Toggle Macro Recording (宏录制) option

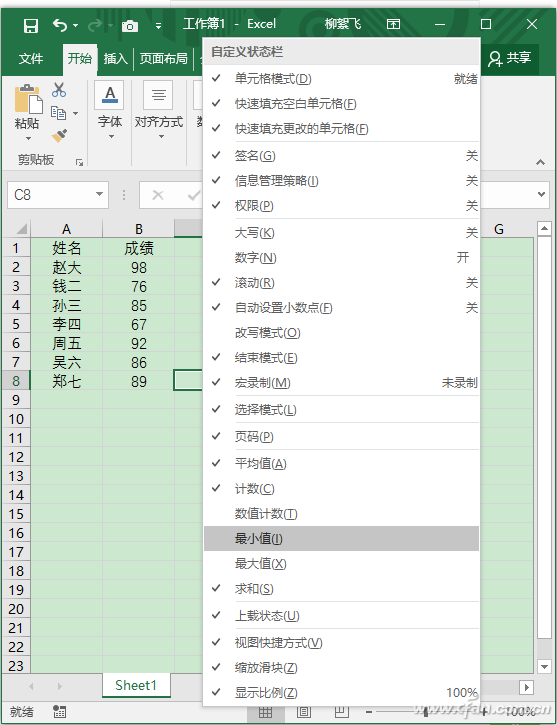341,383
